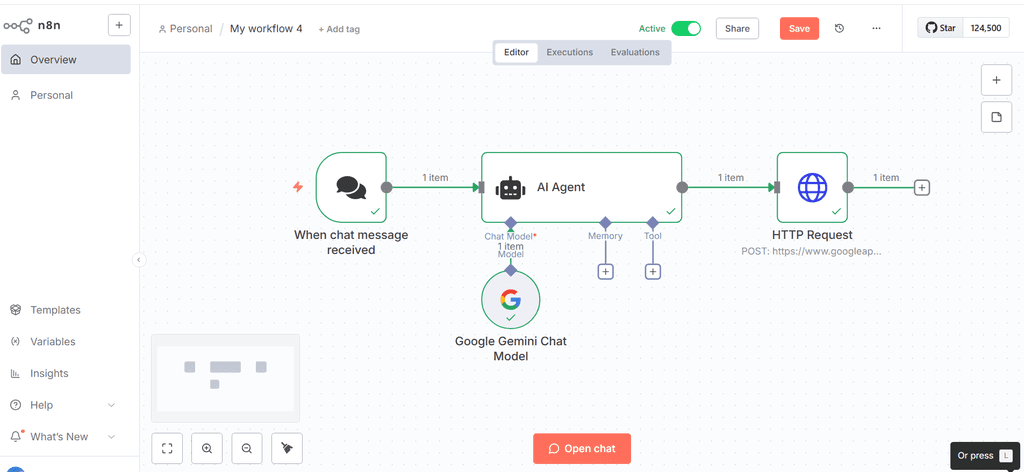This screenshot has height=472, width=1024.
Task: Click the zoom in magnifier button
Action: tap(207, 448)
